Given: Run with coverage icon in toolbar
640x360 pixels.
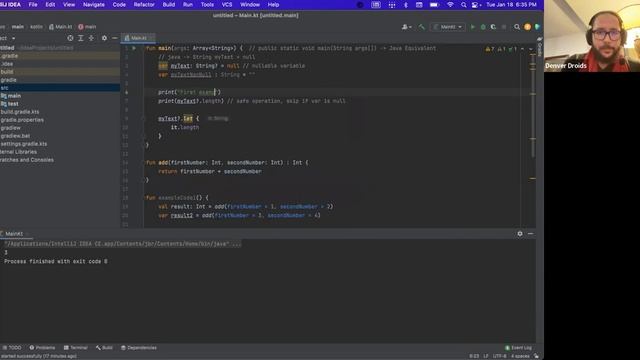Looking at the screenshot, I should (493, 27).
